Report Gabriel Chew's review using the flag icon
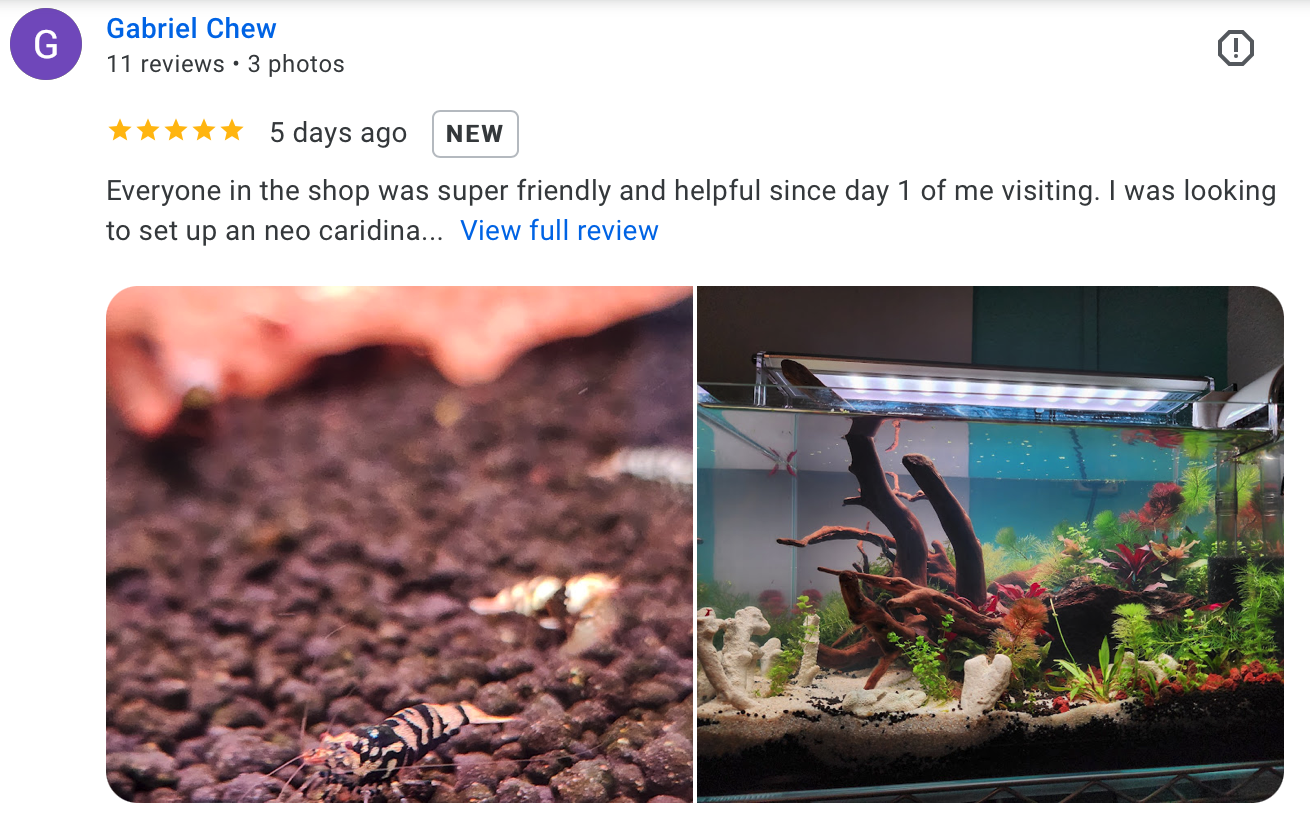Screen dimensions: 1310x832 (x=1235, y=48)
